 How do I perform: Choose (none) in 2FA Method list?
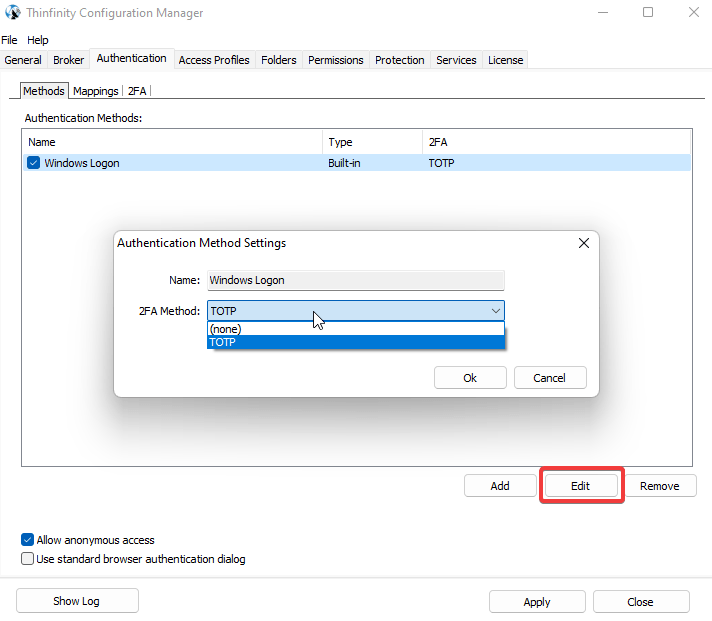(356, 329)
